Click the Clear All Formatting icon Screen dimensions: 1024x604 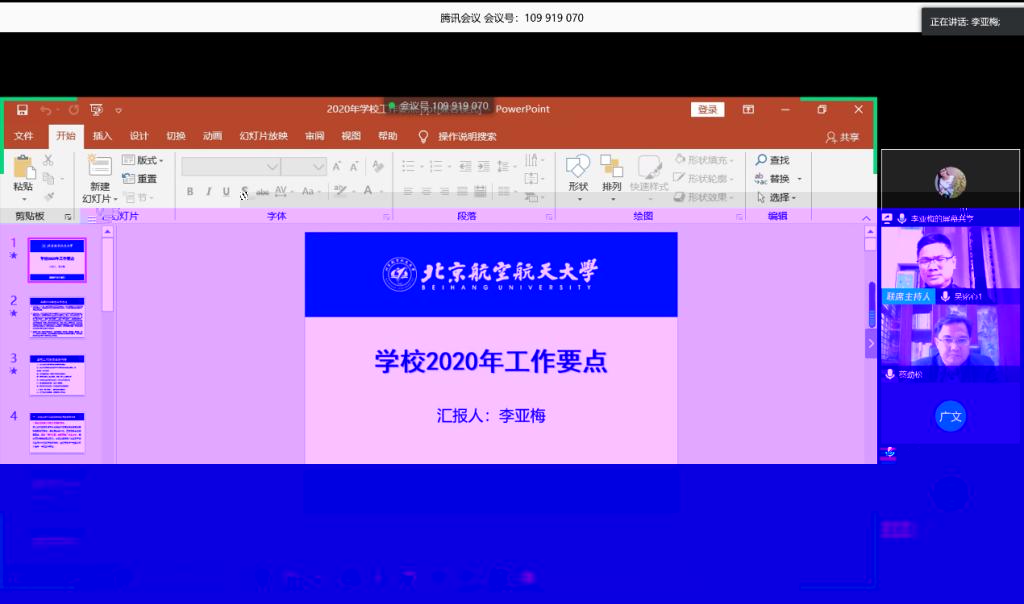click(x=377, y=167)
